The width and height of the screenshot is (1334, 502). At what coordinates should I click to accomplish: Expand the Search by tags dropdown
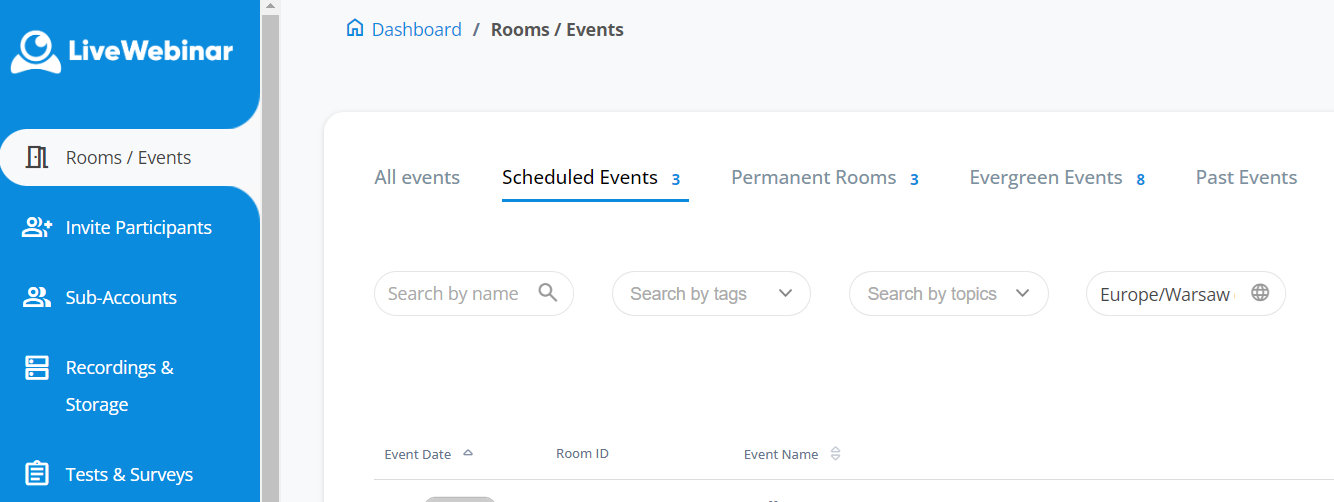coord(711,294)
